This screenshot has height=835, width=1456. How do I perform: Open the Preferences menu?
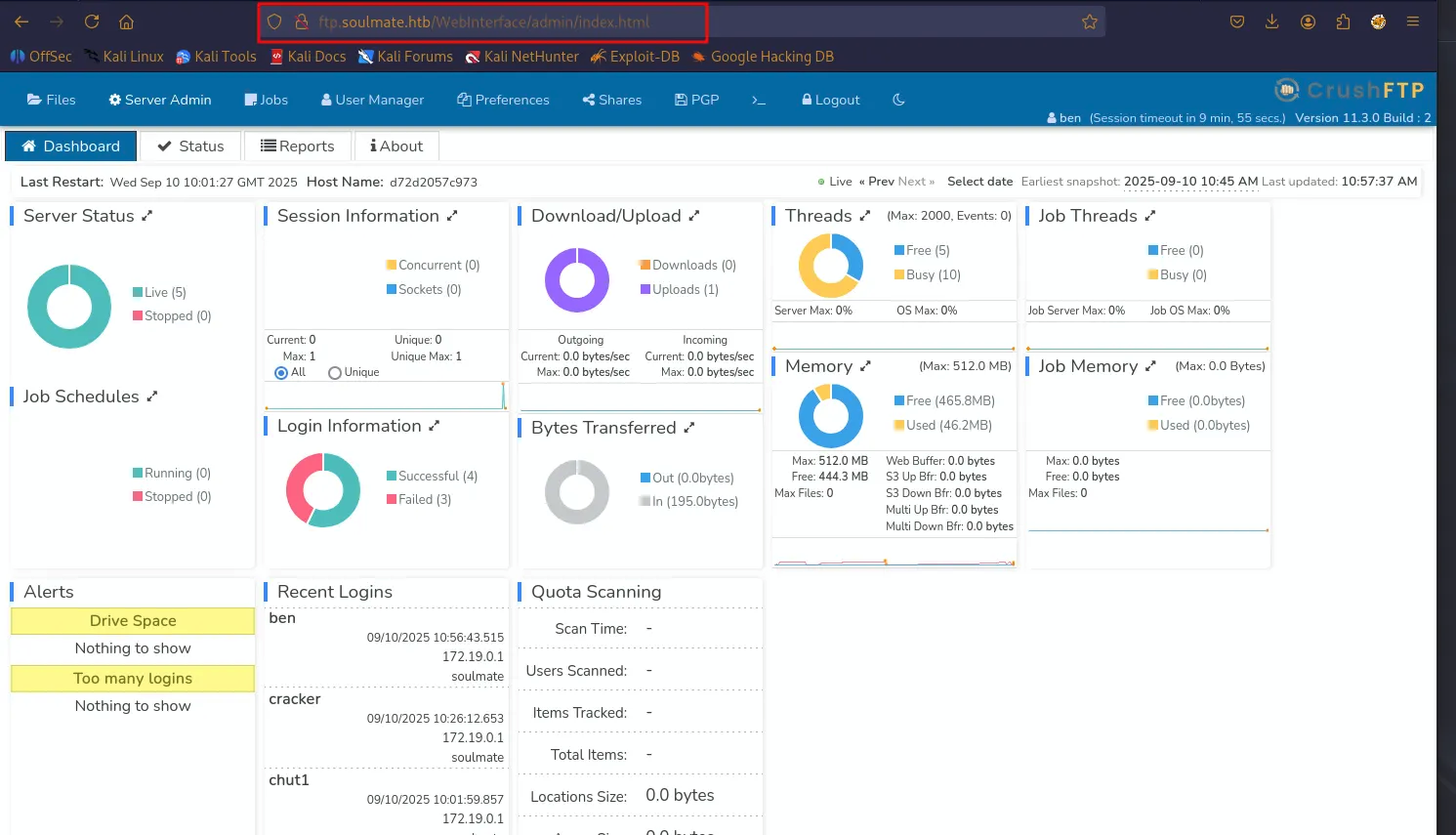click(x=503, y=100)
